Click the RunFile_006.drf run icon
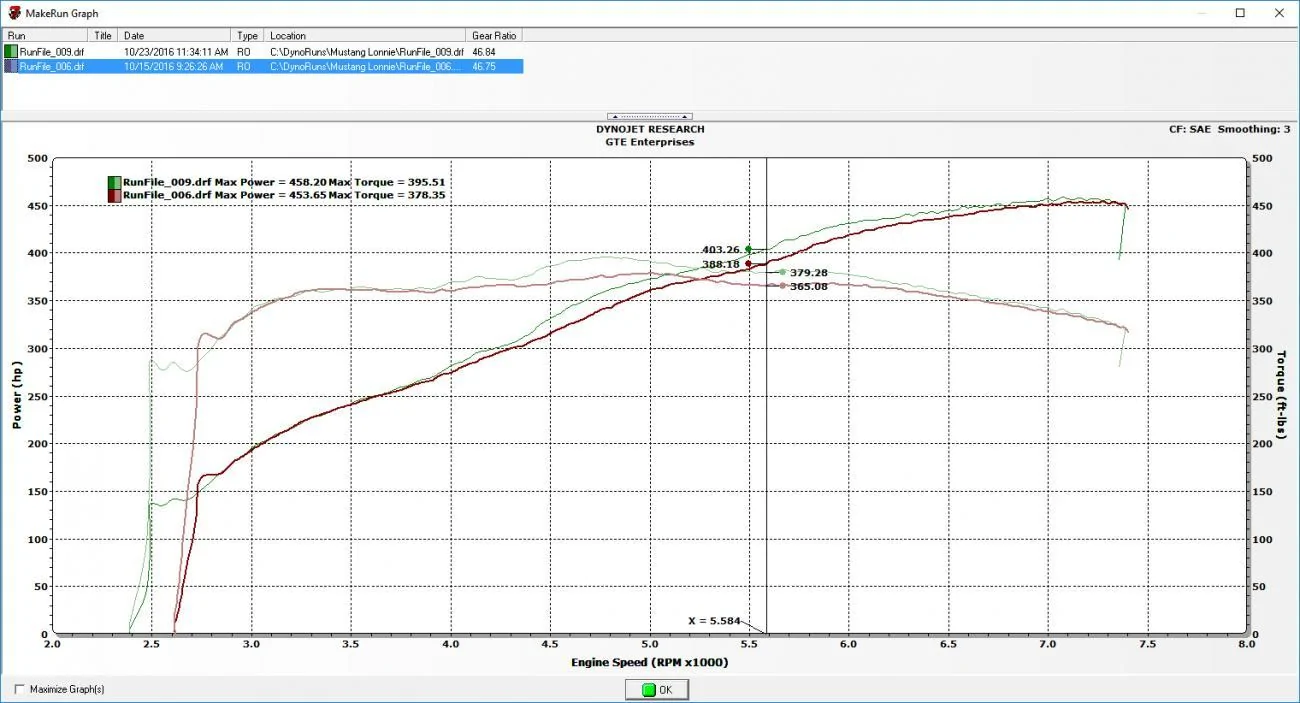Image resolution: width=1300 pixels, height=703 pixels. pos(11,66)
